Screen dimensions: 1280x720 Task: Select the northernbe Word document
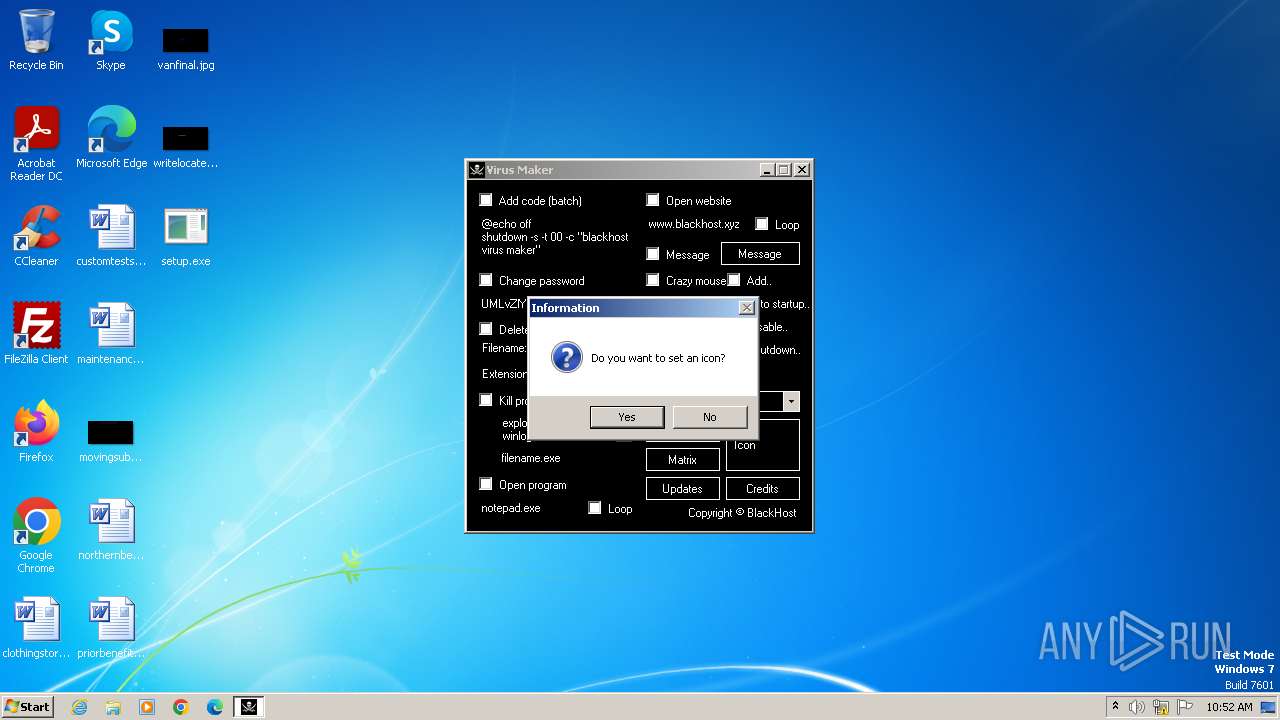click(x=111, y=529)
